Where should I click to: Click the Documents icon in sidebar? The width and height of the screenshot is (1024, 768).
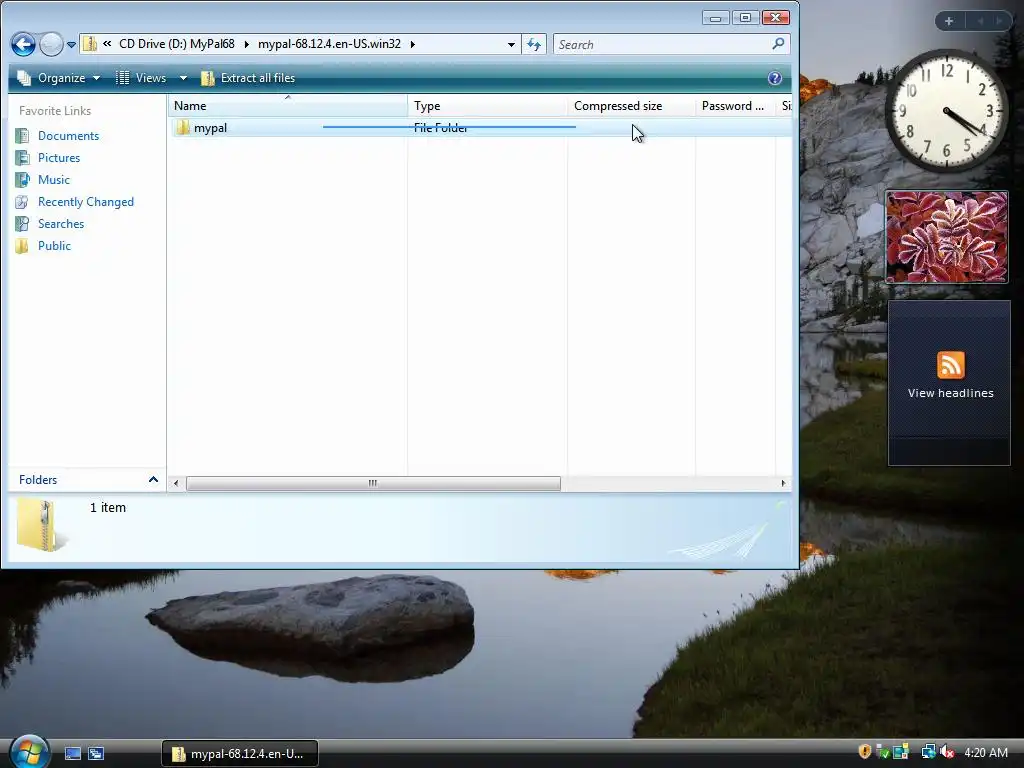(x=22, y=136)
